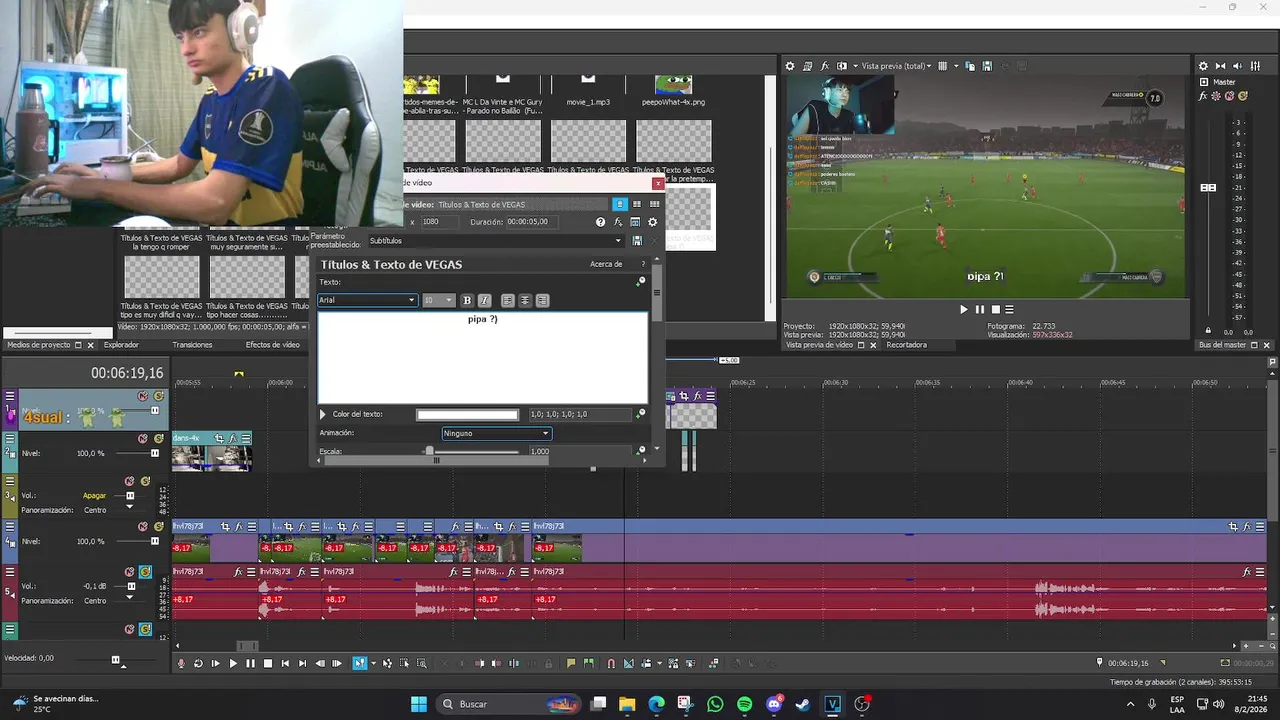
Task: Open video output FX in preview toolbar
Action: [x=825, y=66]
